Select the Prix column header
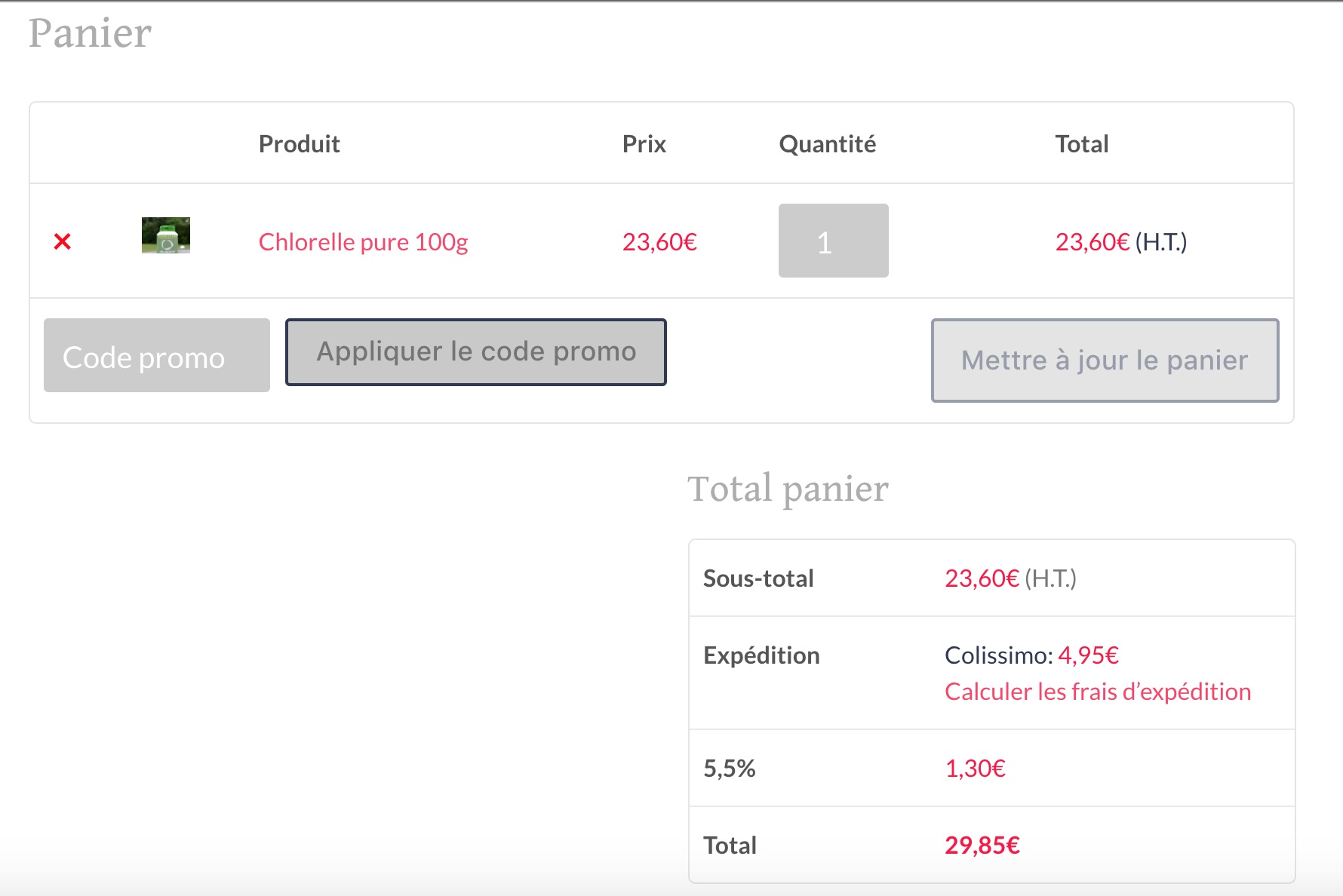The height and width of the screenshot is (896, 1343). coord(644,144)
